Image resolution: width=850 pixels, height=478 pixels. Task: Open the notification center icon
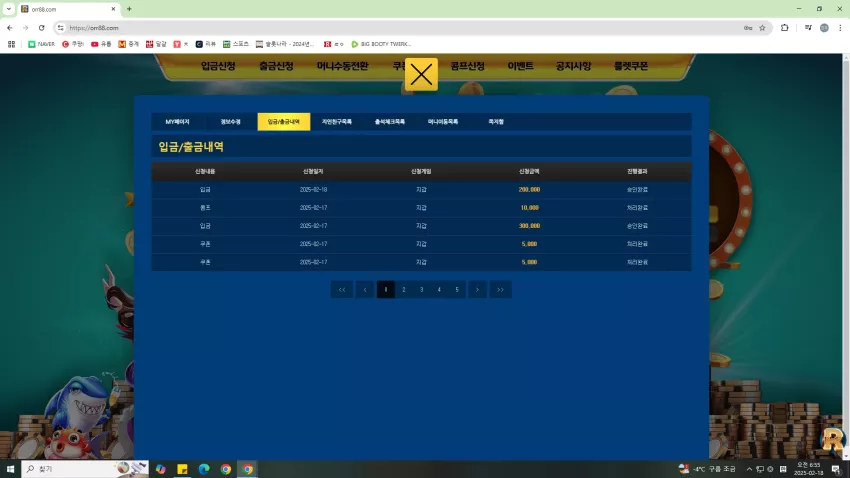836,469
